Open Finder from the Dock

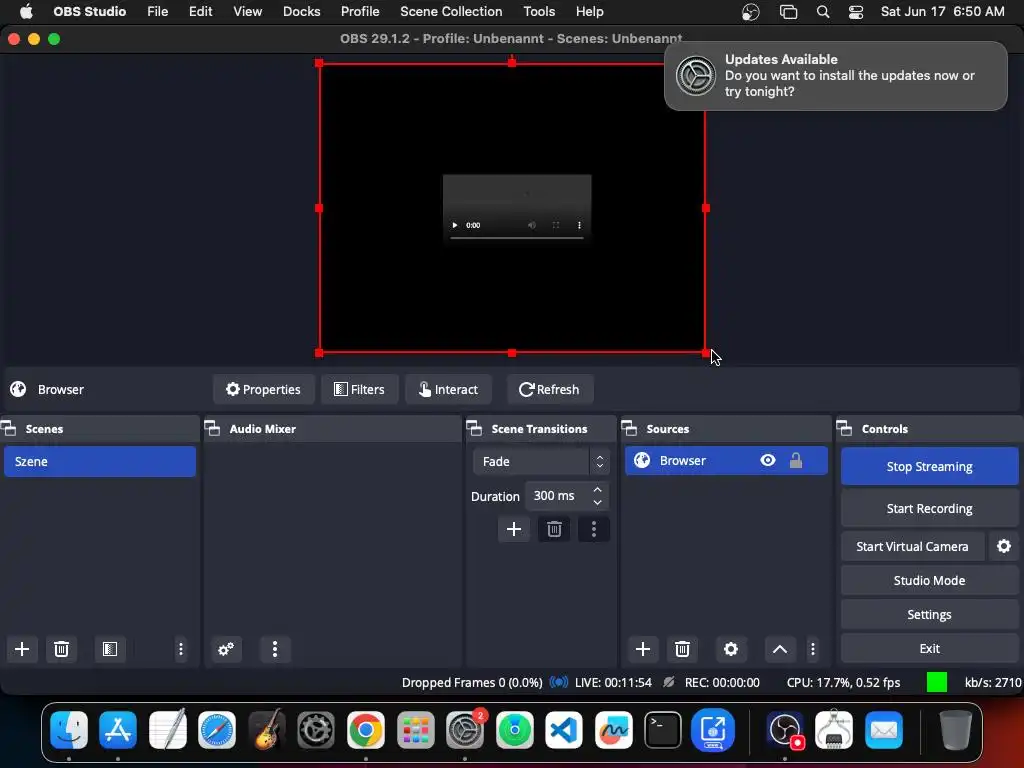tap(69, 729)
